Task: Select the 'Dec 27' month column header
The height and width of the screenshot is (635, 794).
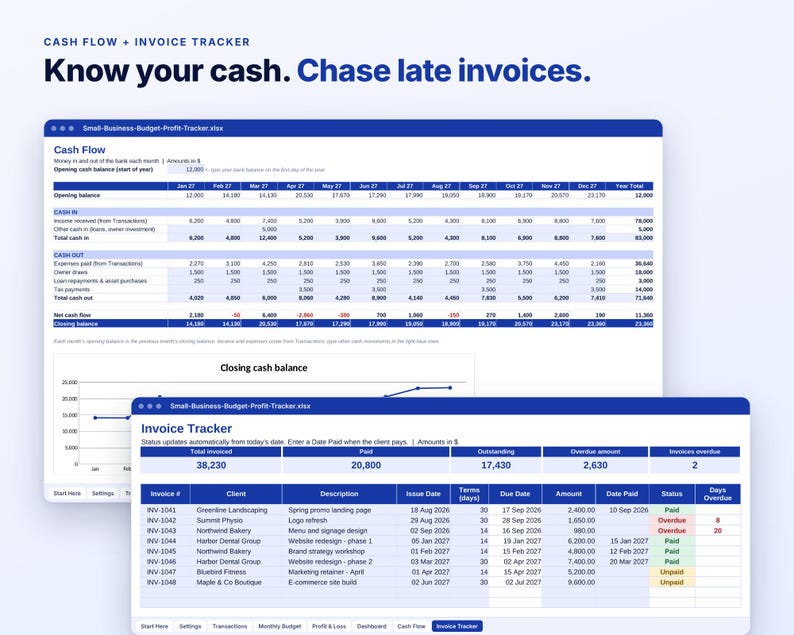Action: pyautogui.click(x=587, y=186)
